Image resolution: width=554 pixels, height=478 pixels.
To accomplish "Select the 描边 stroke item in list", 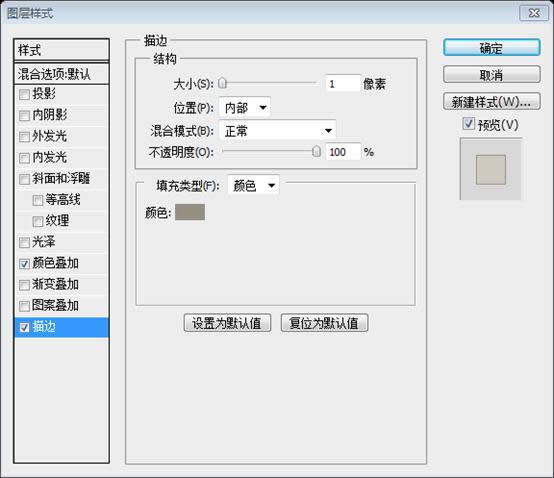I will click(61, 327).
